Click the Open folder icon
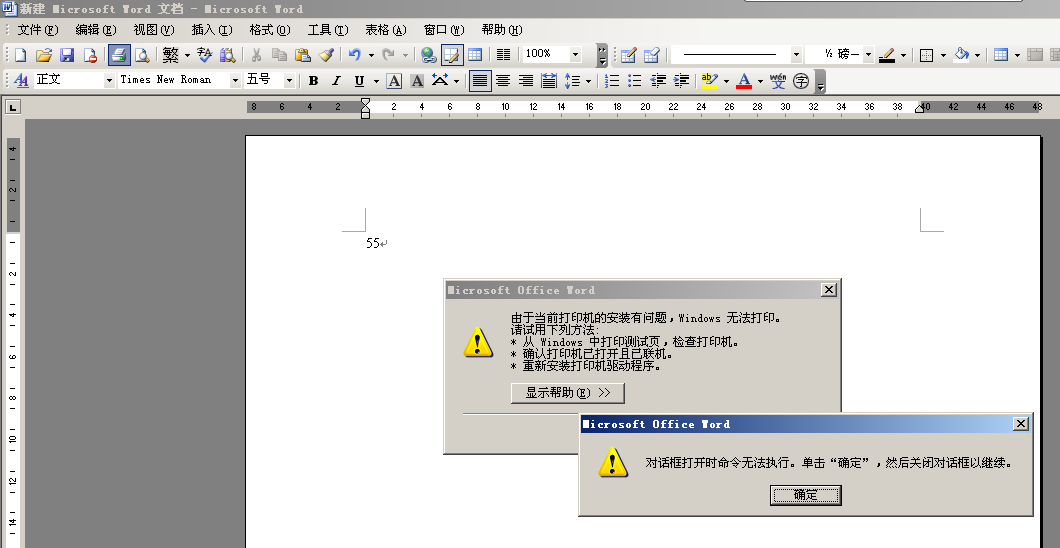1060x548 pixels. pyautogui.click(x=44, y=55)
